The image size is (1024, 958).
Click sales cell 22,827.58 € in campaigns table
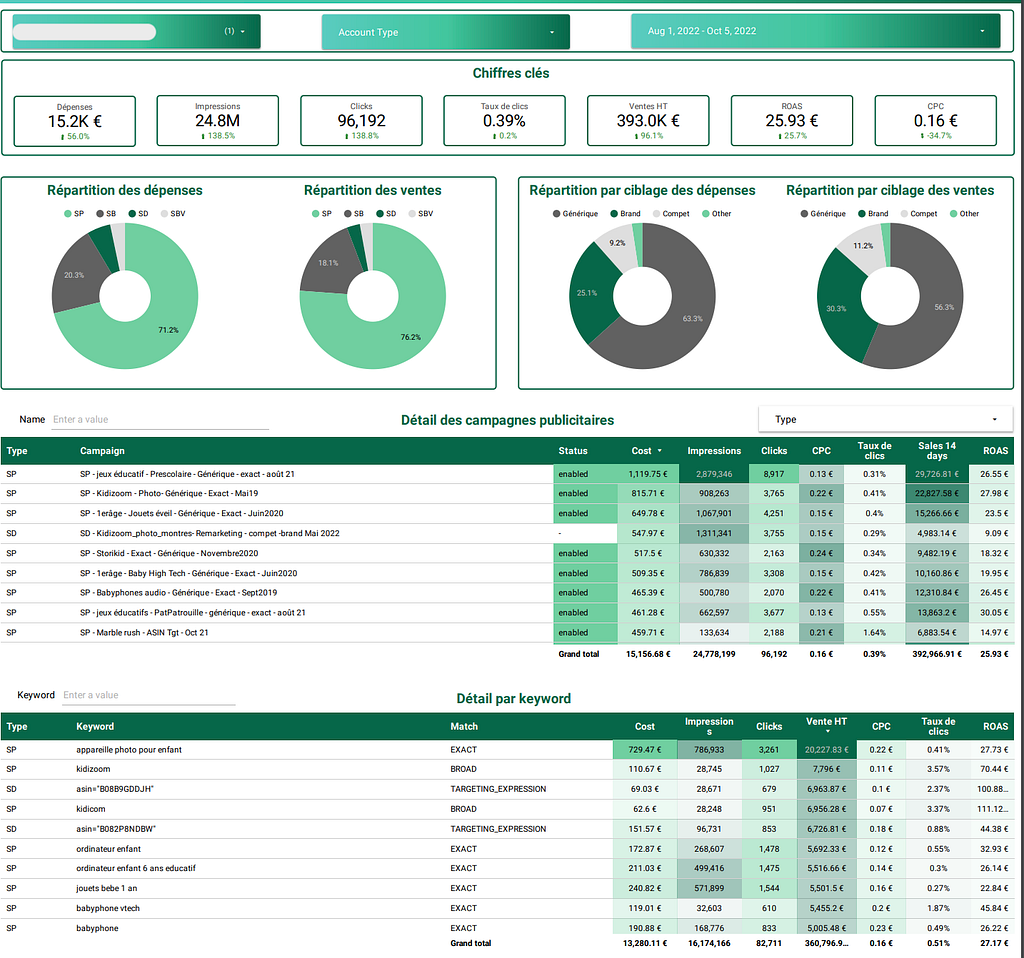[936, 494]
